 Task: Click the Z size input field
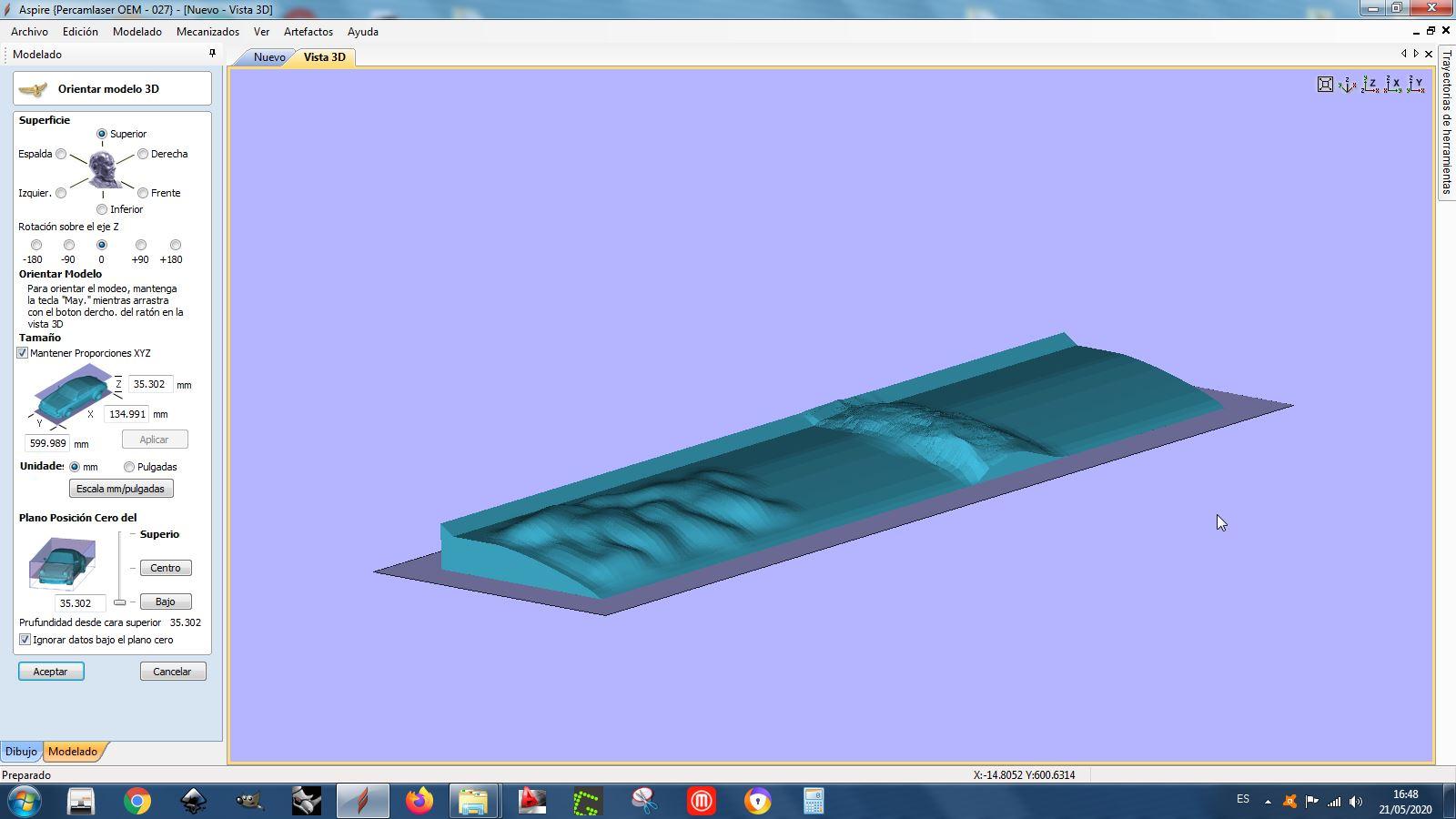150,384
